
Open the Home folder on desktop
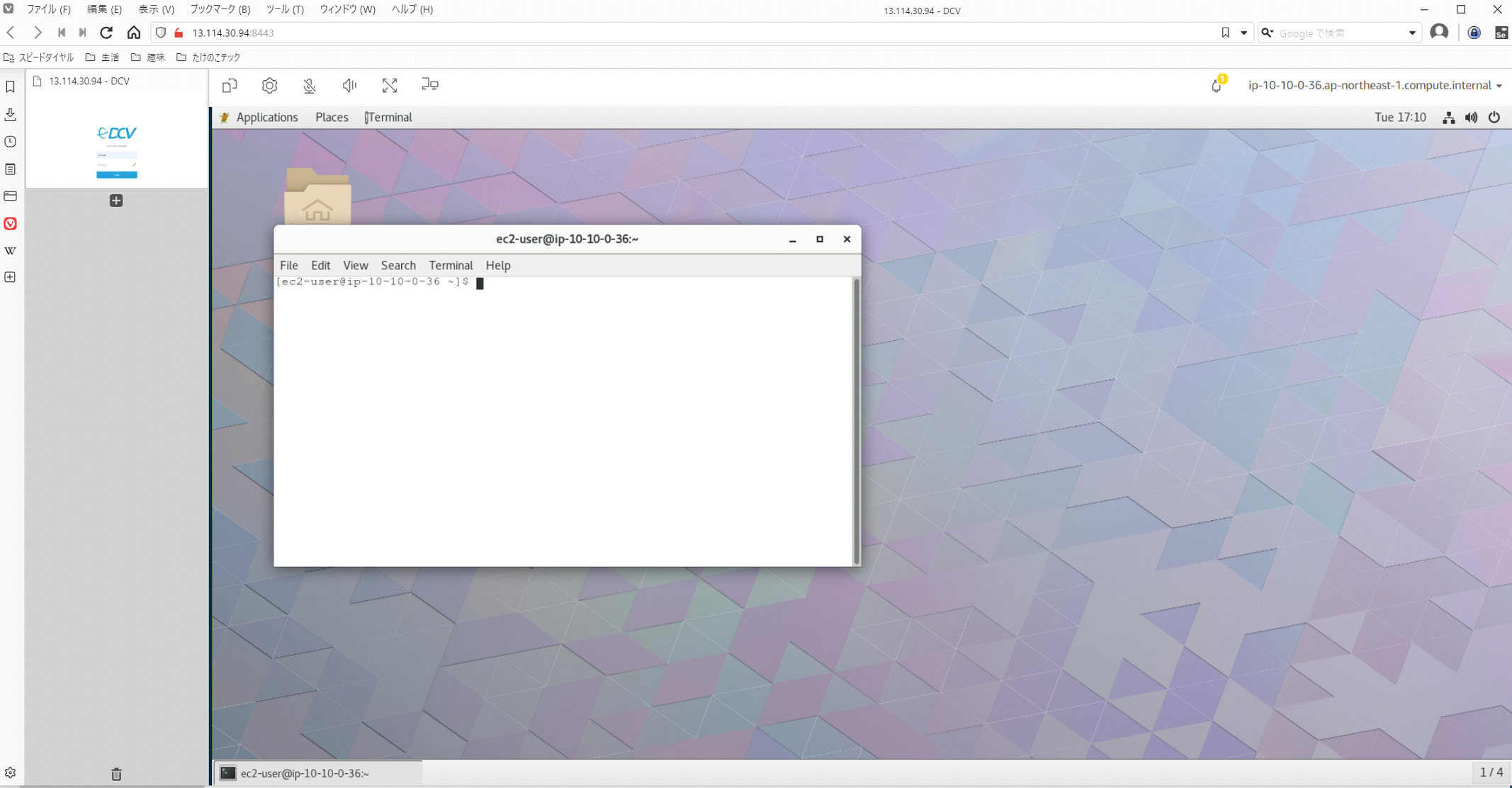pyautogui.click(x=317, y=197)
